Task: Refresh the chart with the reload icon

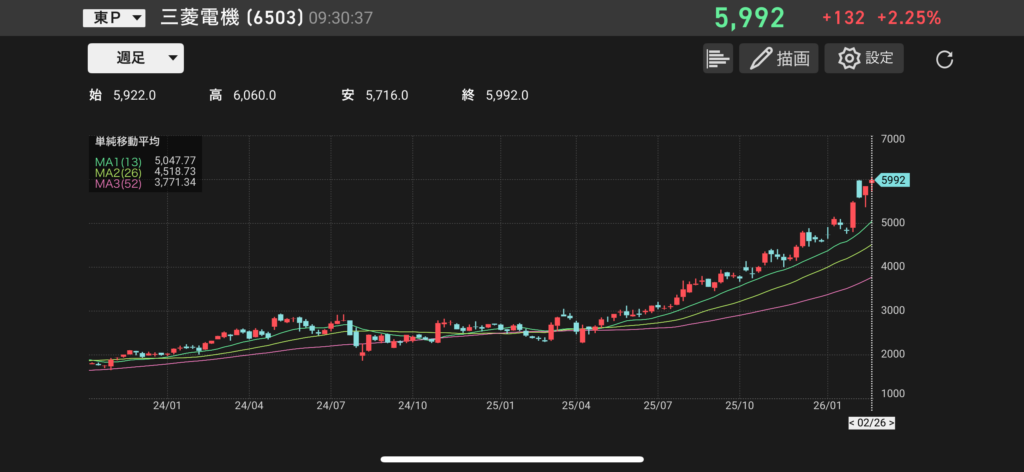Action: tap(944, 59)
